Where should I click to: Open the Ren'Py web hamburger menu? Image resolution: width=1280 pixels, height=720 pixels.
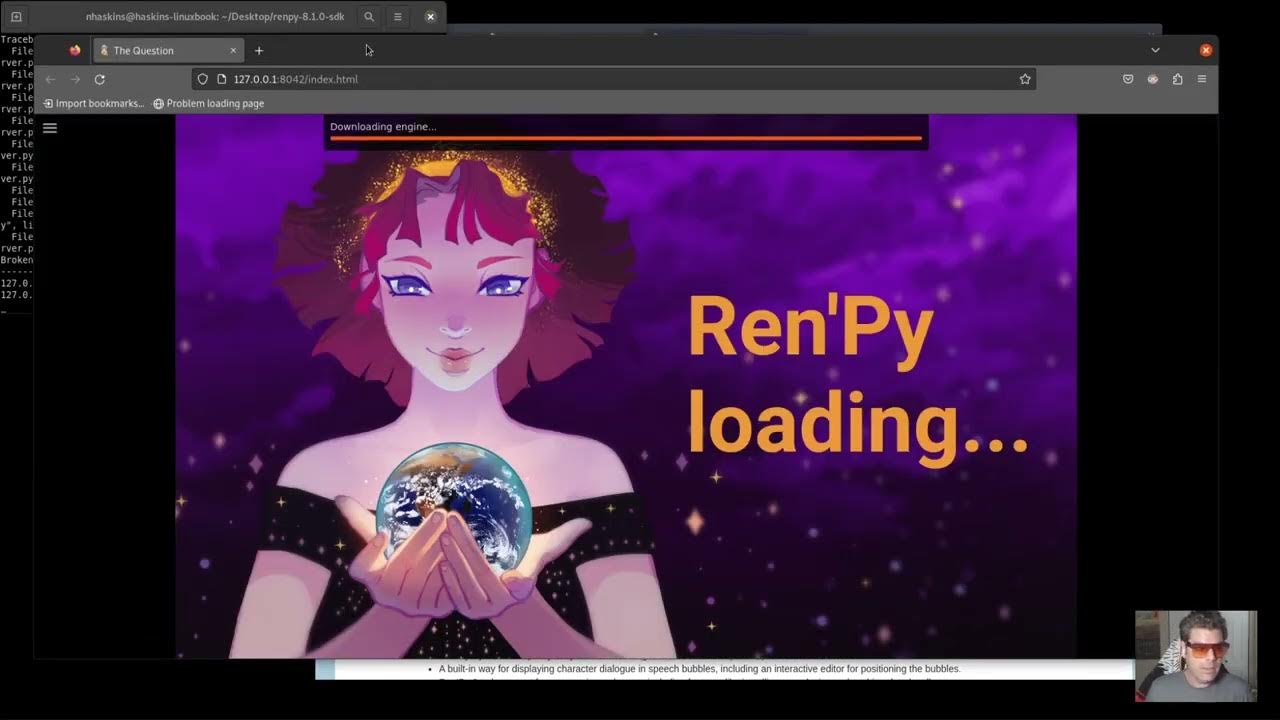(x=50, y=128)
